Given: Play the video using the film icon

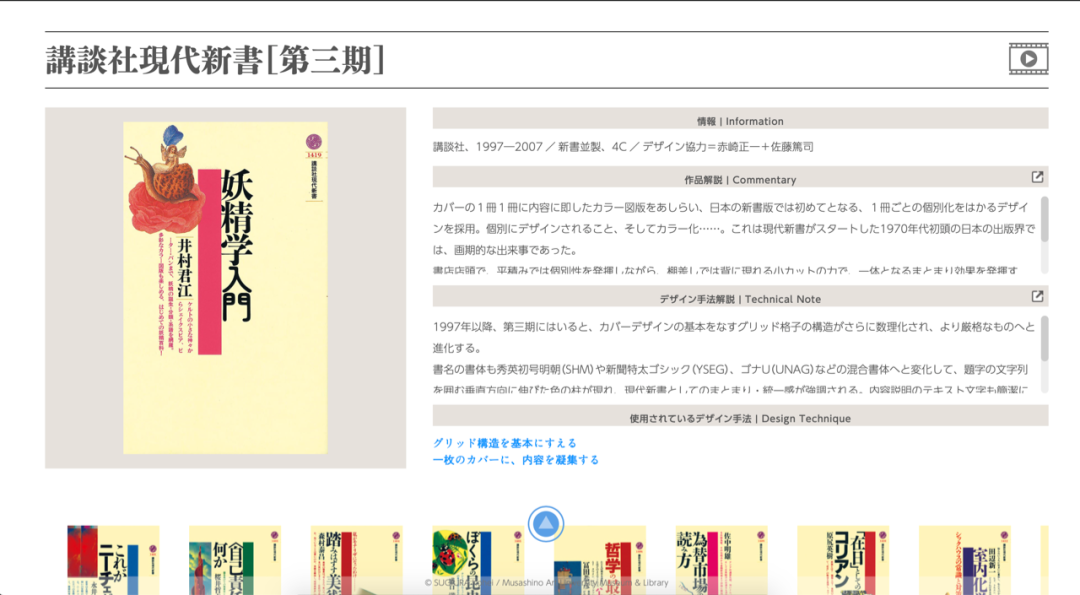Looking at the screenshot, I should point(1028,59).
